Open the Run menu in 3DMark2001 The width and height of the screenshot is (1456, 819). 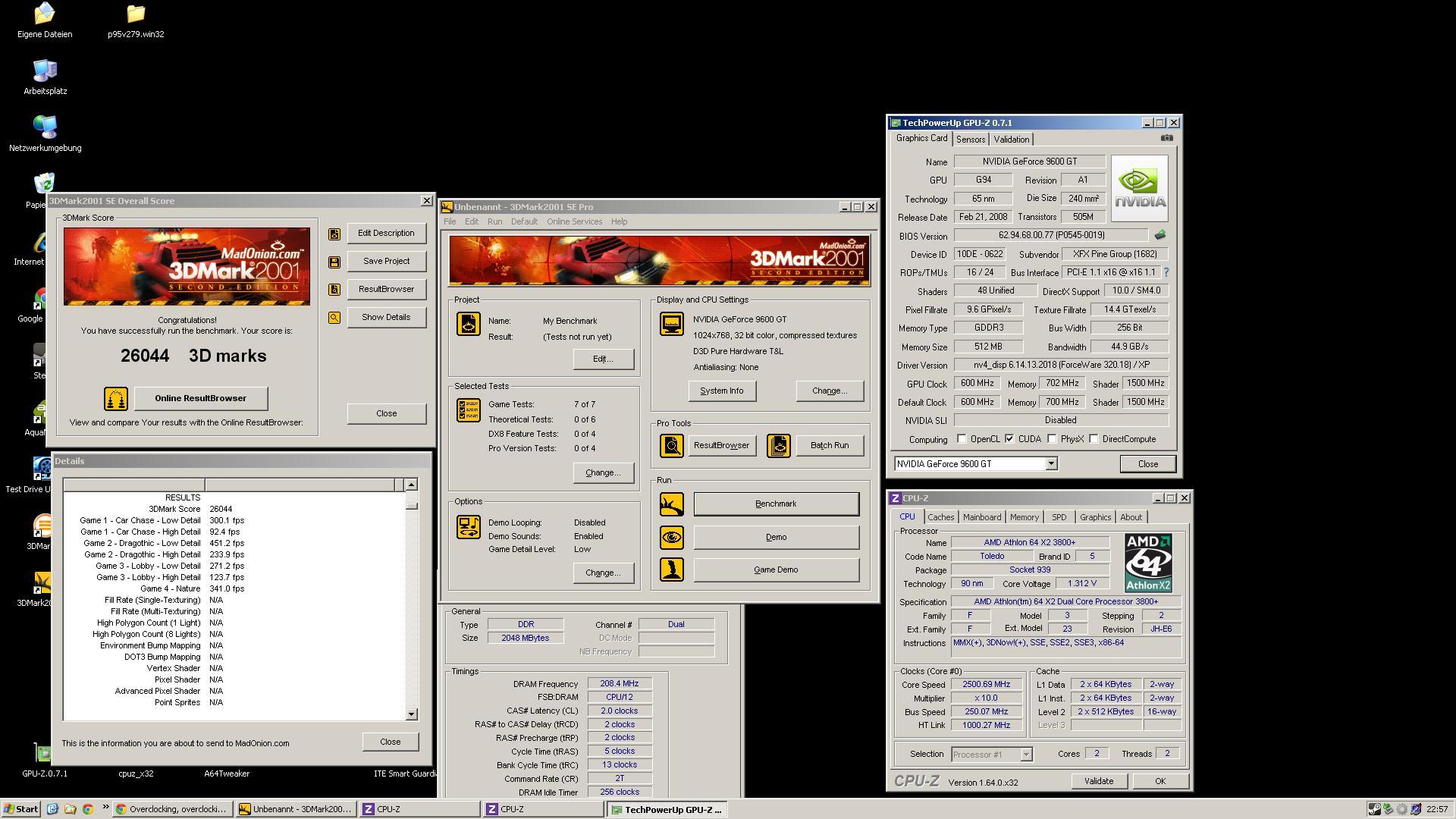point(494,222)
